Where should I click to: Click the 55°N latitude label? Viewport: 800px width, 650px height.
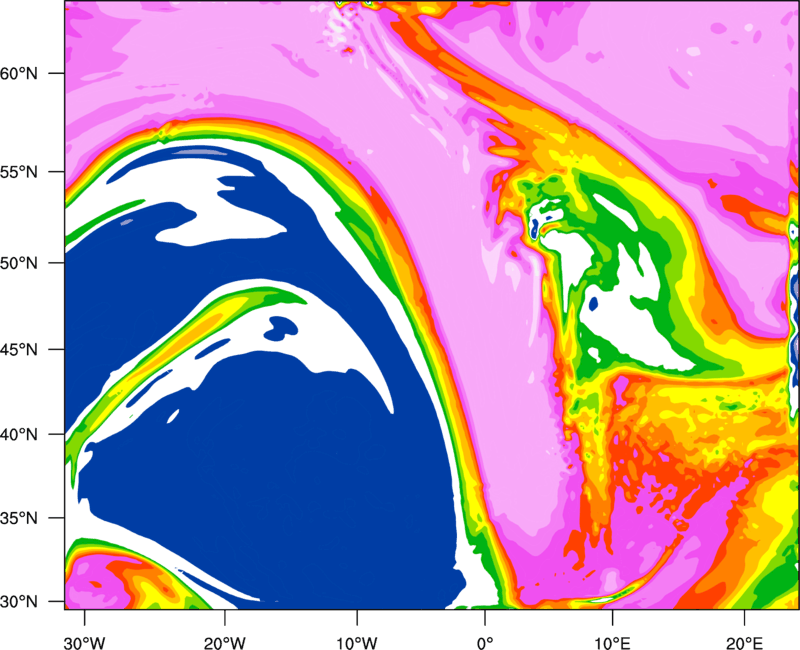[19, 172]
